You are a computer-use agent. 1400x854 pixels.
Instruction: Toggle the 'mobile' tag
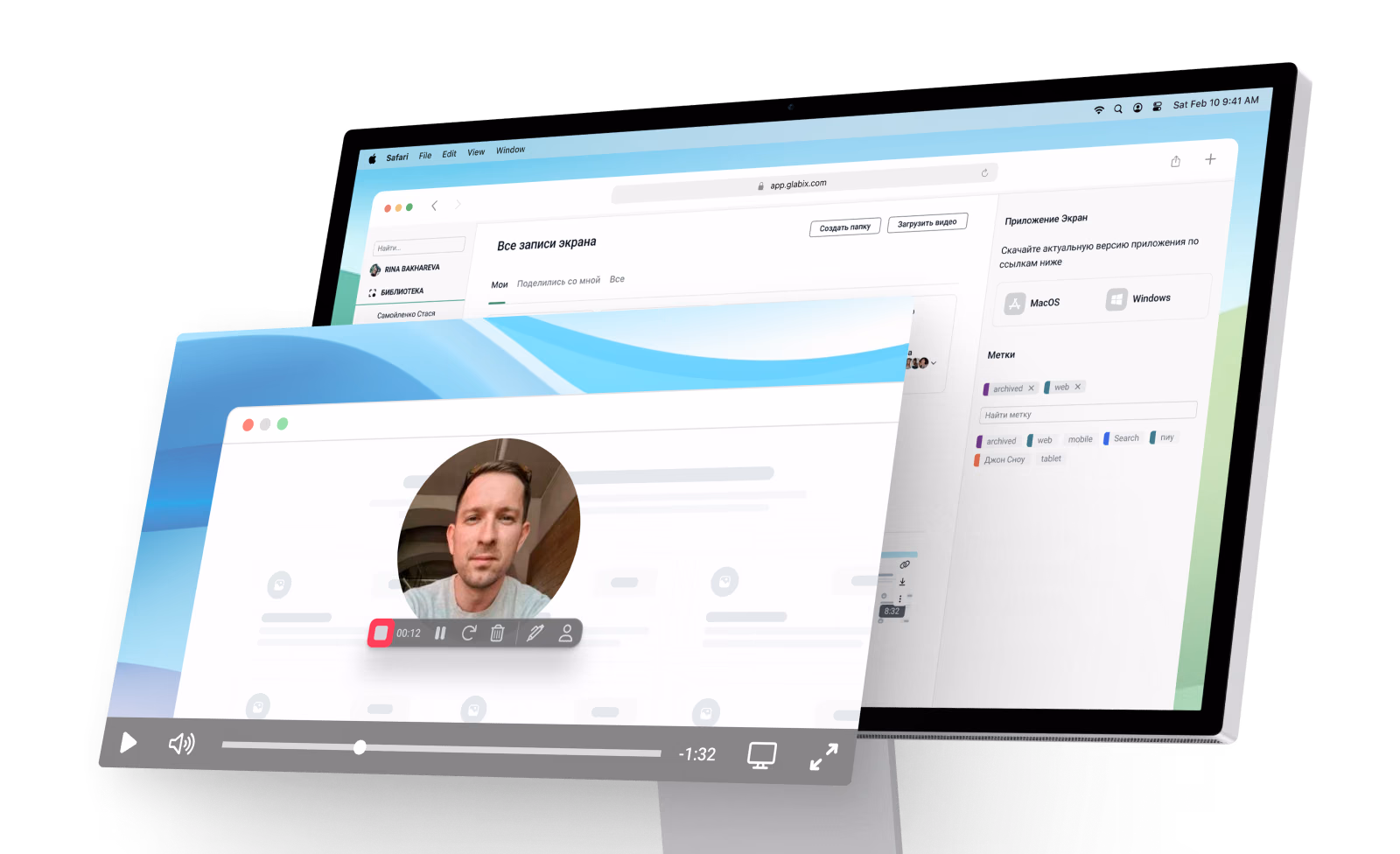point(1080,439)
